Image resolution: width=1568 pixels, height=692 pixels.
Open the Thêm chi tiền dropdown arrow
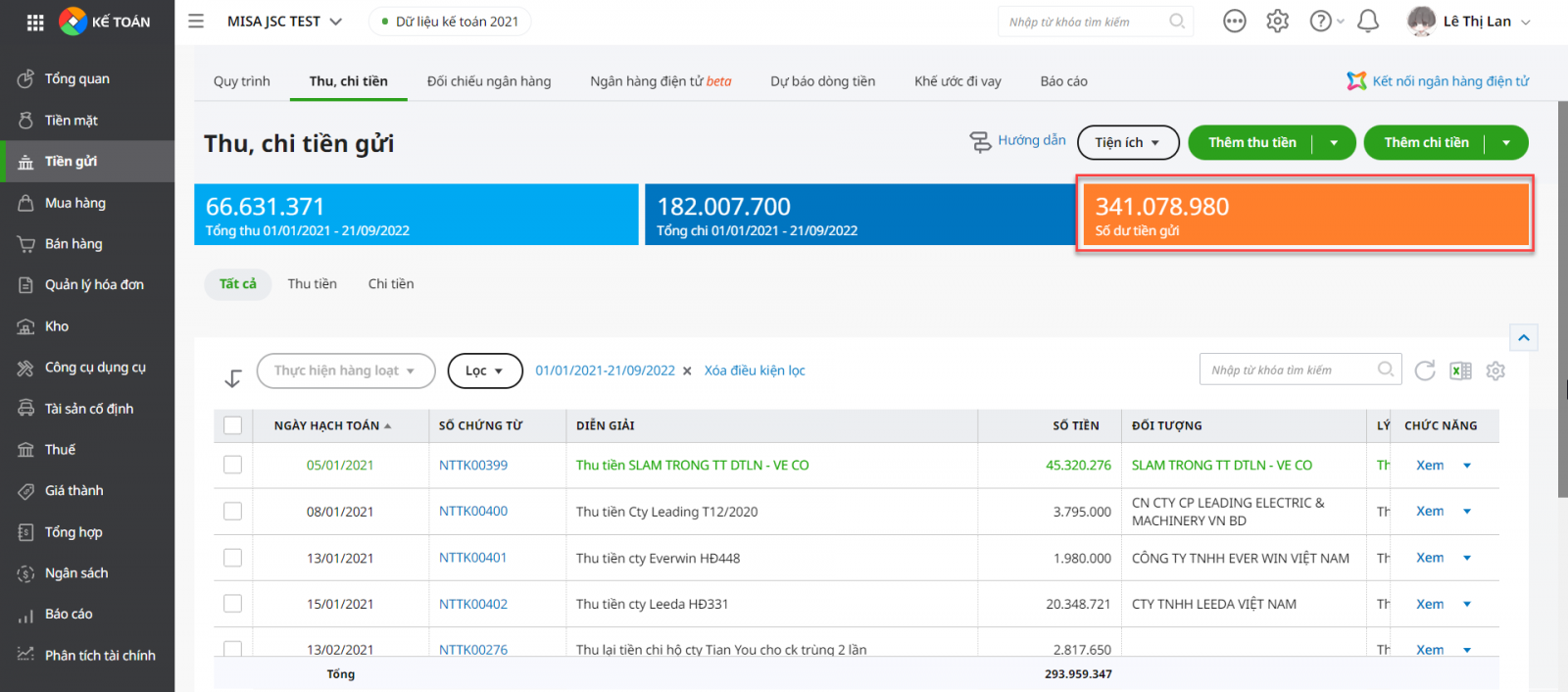(1506, 143)
